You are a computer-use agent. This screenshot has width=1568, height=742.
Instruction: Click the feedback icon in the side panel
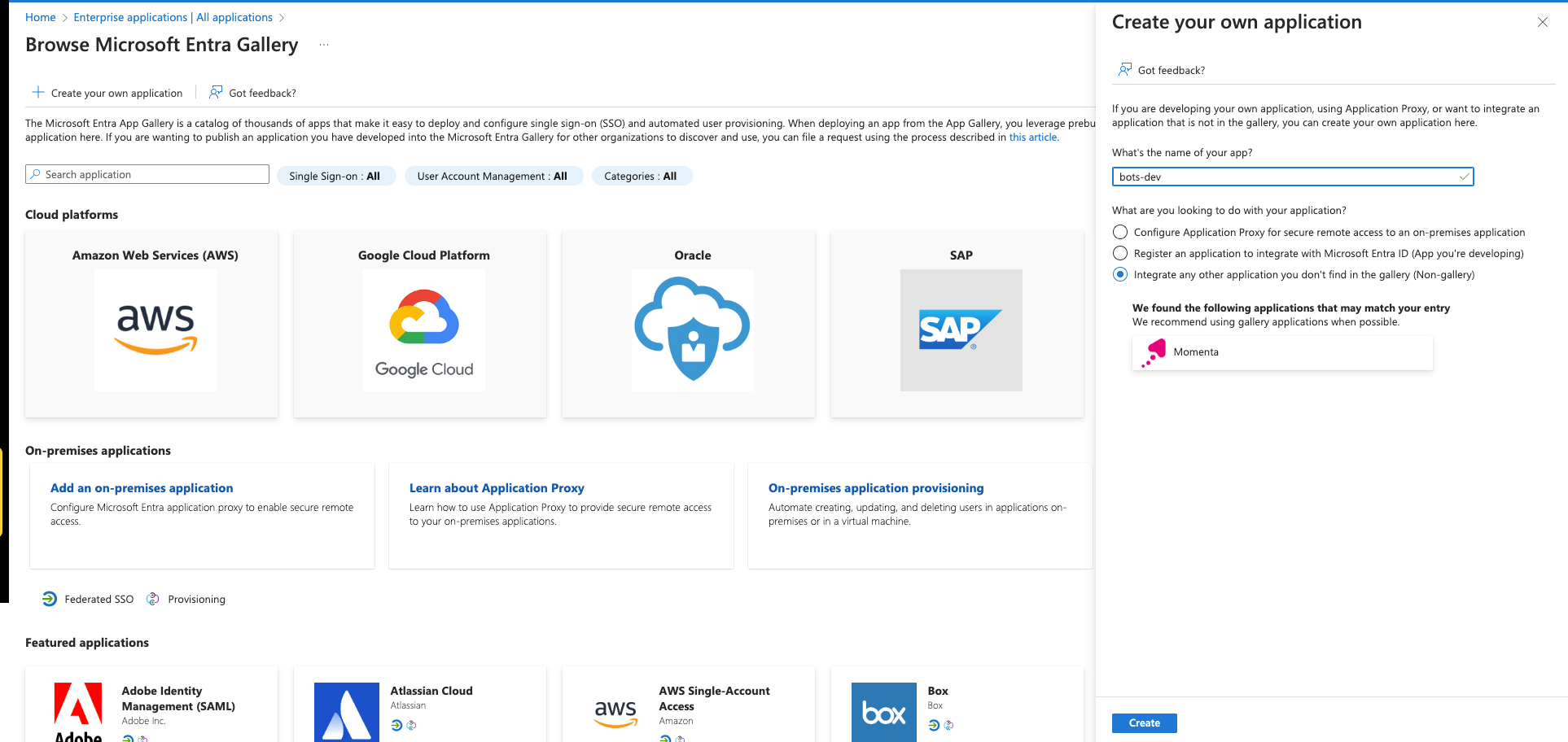tap(1124, 70)
